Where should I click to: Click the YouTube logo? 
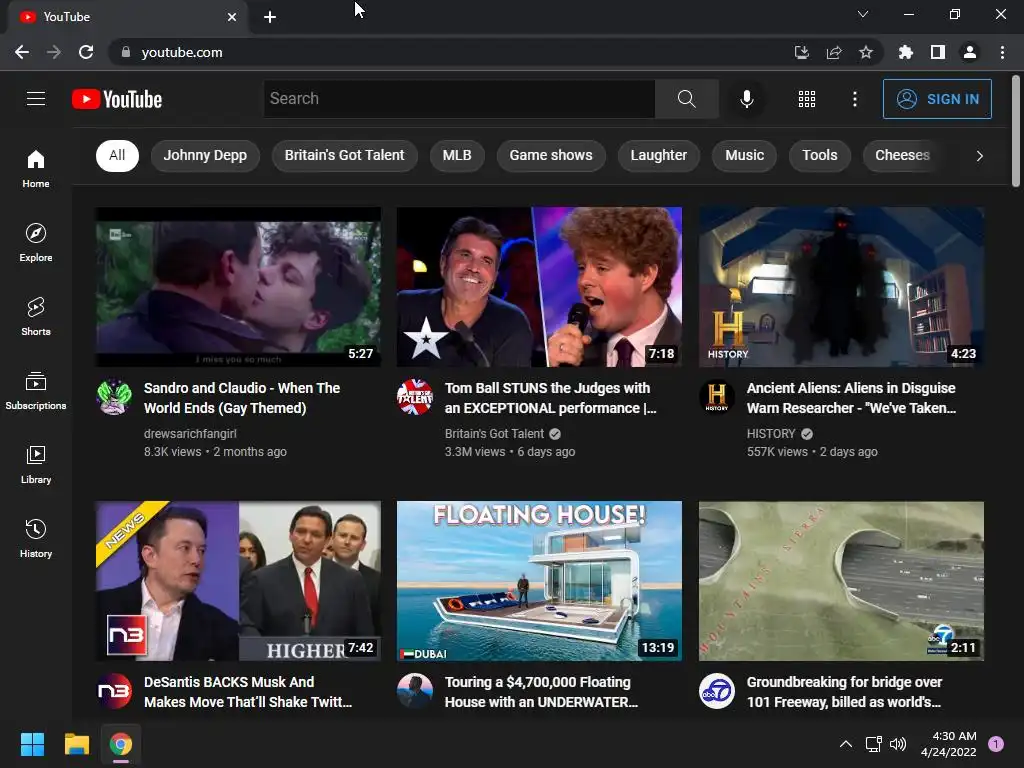[117, 99]
